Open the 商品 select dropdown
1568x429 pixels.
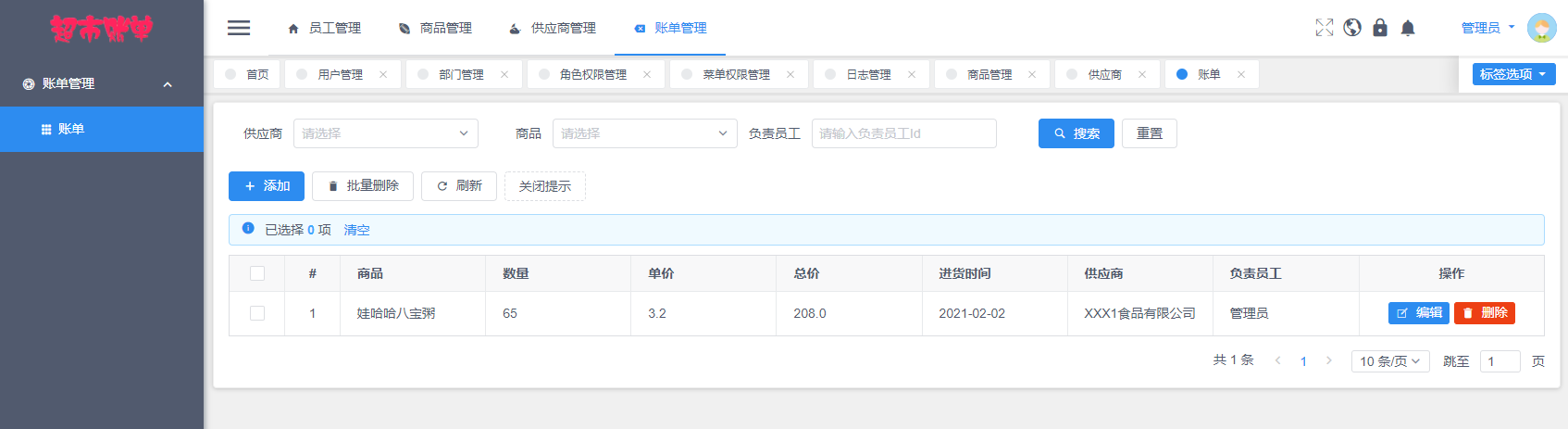(x=645, y=133)
